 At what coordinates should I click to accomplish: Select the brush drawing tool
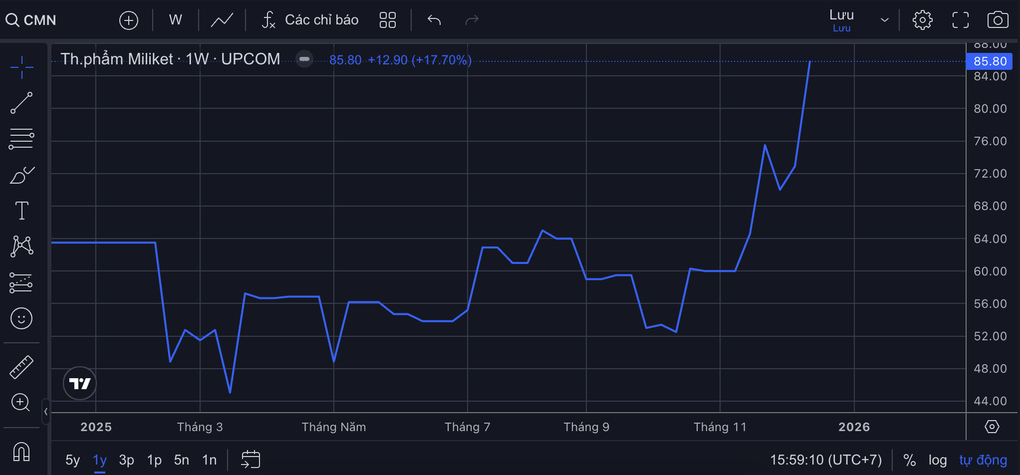(x=21, y=175)
